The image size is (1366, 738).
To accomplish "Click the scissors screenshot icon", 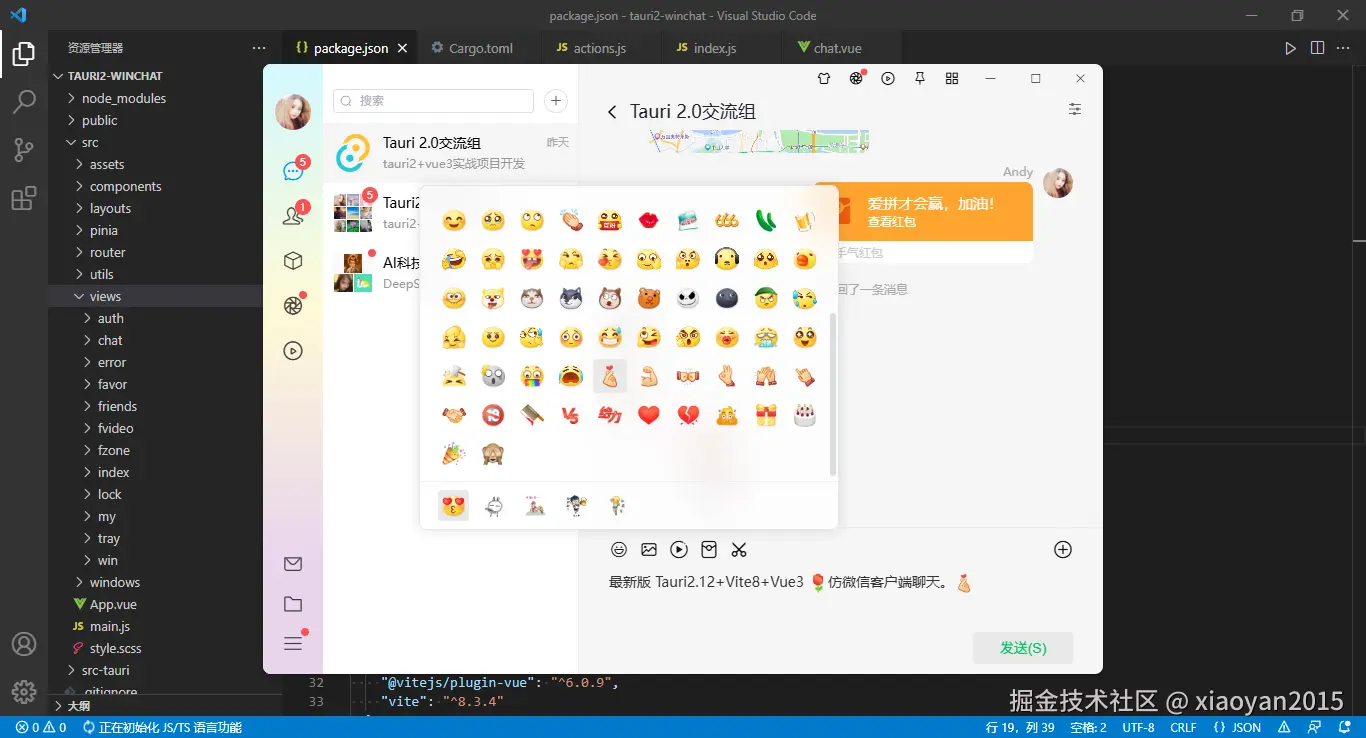I will point(739,549).
